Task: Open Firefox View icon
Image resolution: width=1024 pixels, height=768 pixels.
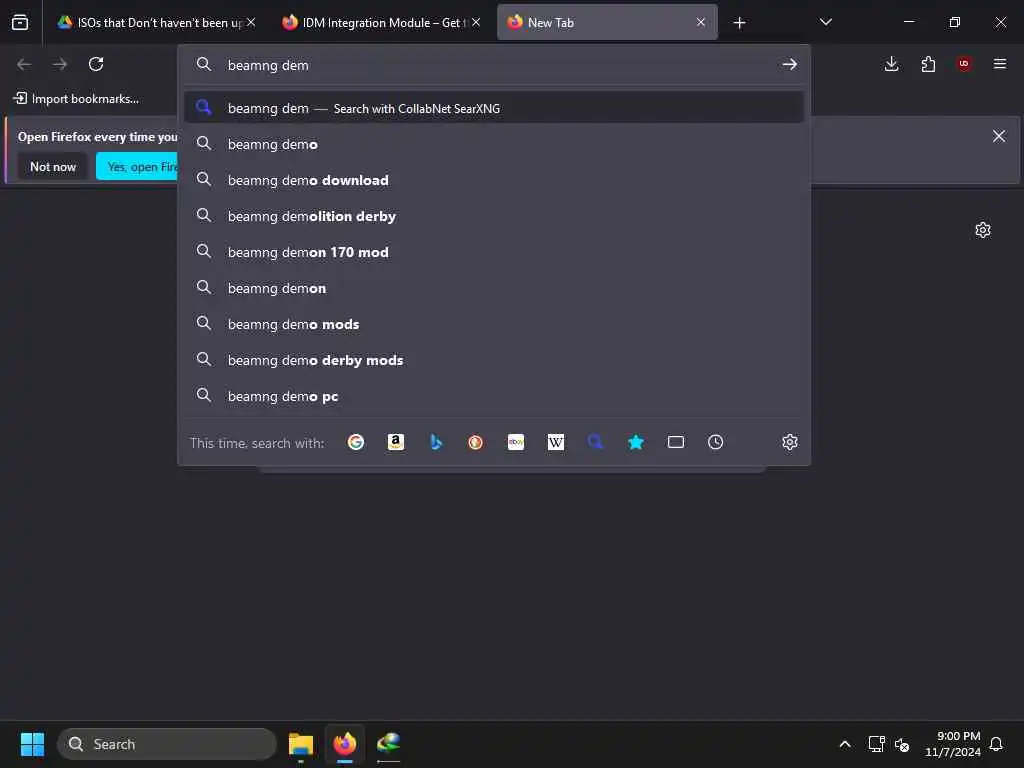Action: pyautogui.click(x=20, y=22)
